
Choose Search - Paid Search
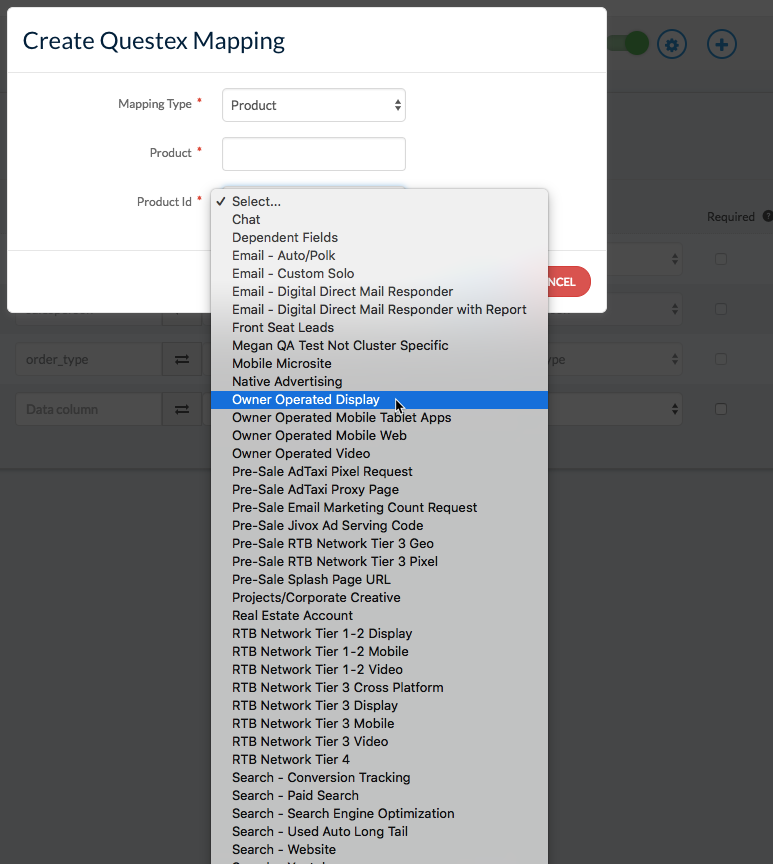point(379,796)
